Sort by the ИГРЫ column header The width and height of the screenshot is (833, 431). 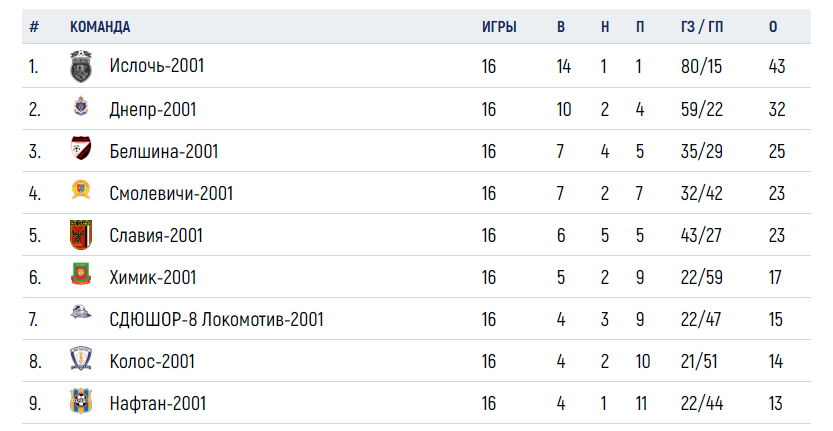499,27
